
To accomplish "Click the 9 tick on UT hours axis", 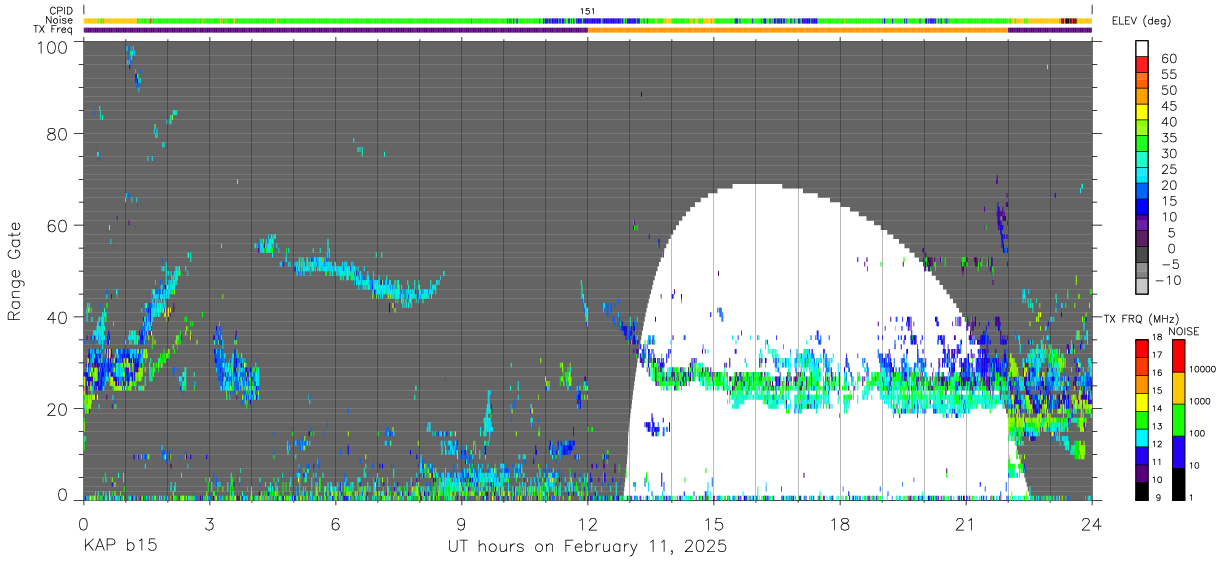I will click(461, 524).
